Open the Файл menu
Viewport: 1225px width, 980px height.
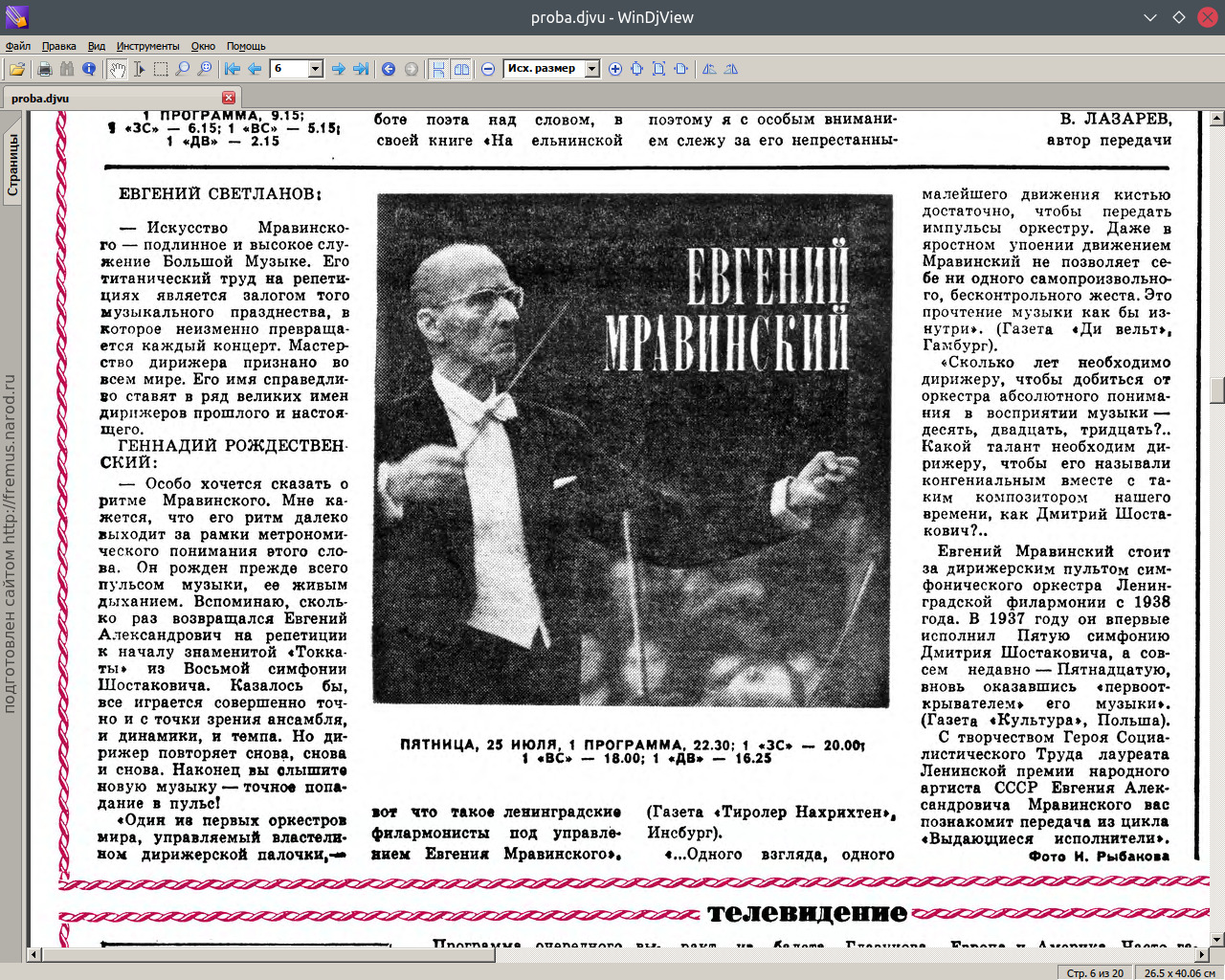pos(18,46)
